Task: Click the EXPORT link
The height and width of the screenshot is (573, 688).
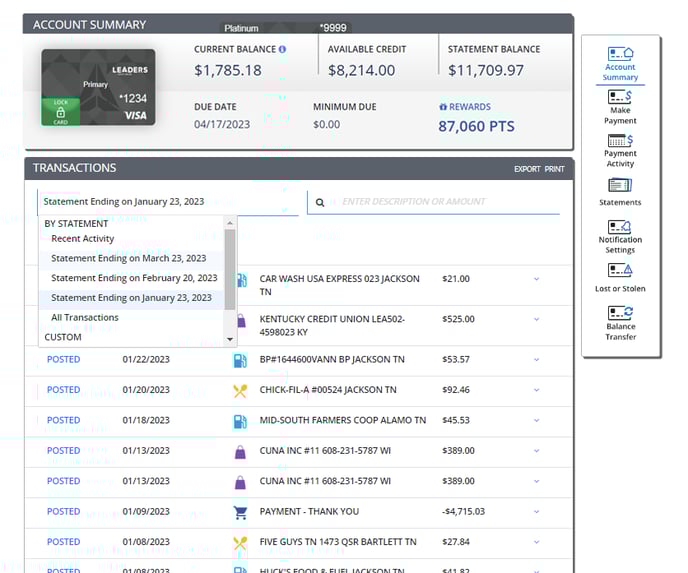Action: pyautogui.click(x=527, y=169)
